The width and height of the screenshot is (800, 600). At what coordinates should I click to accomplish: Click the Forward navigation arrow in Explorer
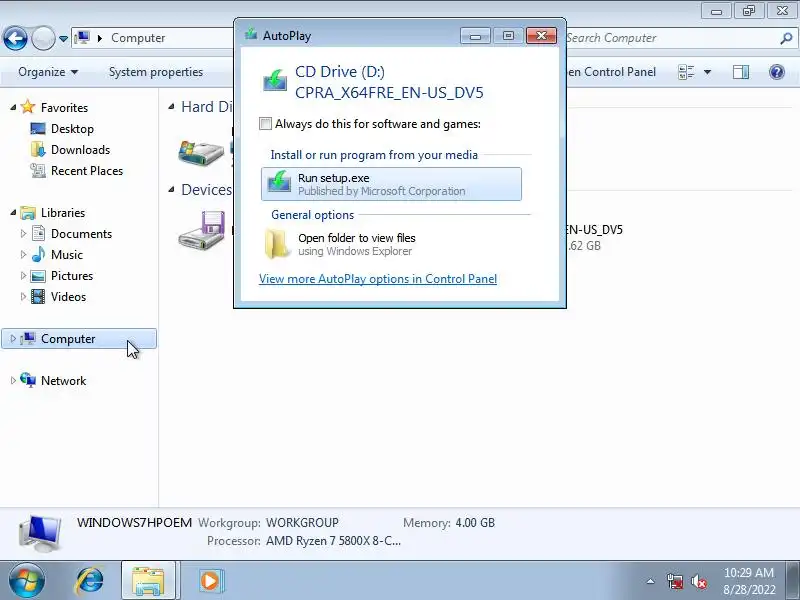[x=43, y=38]
